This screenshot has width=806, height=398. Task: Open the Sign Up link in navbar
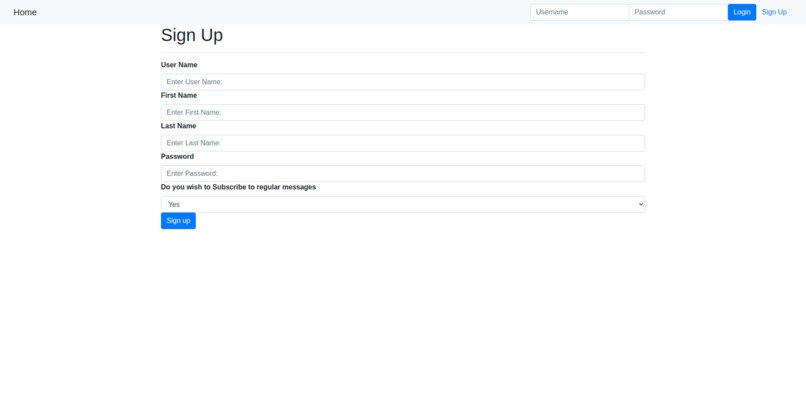(774, 12)
